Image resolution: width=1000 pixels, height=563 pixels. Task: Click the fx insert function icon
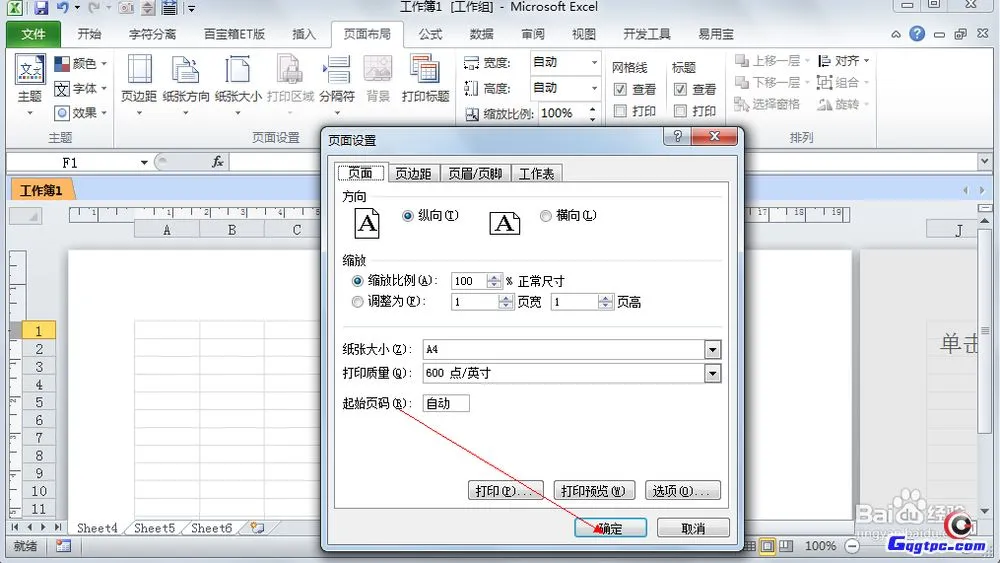point(217,162)
